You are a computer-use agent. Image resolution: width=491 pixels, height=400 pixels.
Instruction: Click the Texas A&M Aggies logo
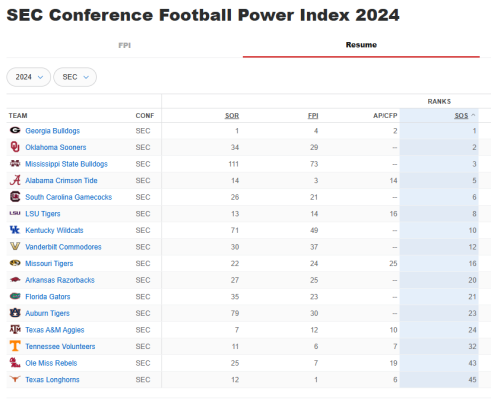click(x=15, y=329)
